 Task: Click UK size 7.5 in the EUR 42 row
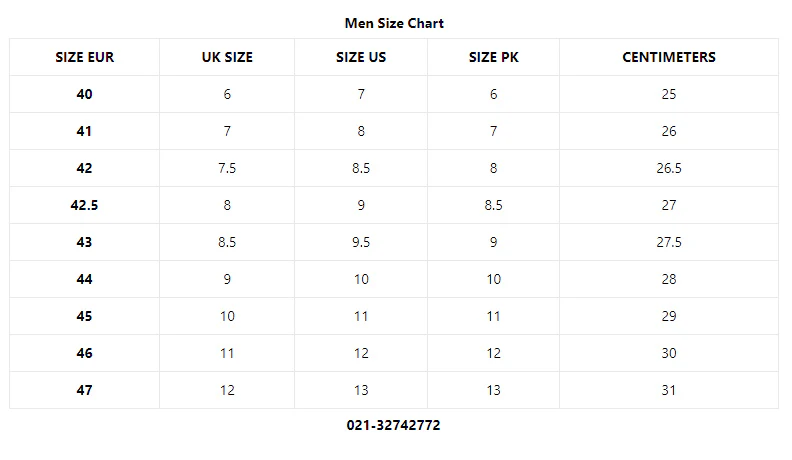(227, 168)
